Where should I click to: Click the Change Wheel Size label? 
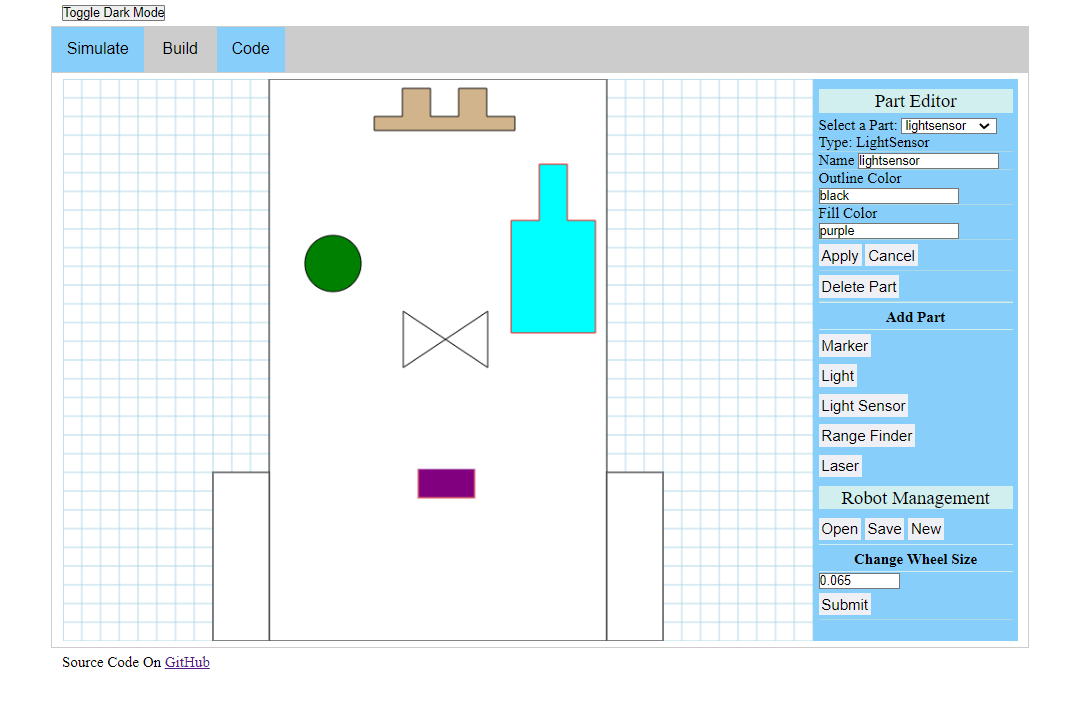(916, 559)
